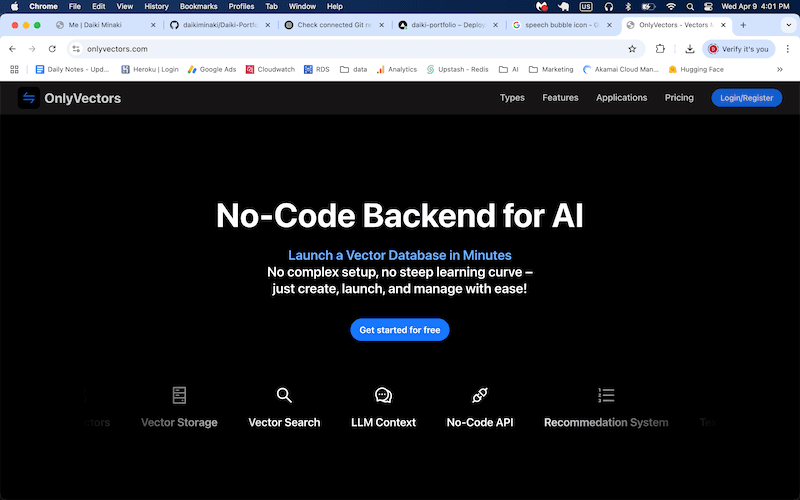Open the View menu
This screenshot has width=800, height=500.
click(124, 6)
